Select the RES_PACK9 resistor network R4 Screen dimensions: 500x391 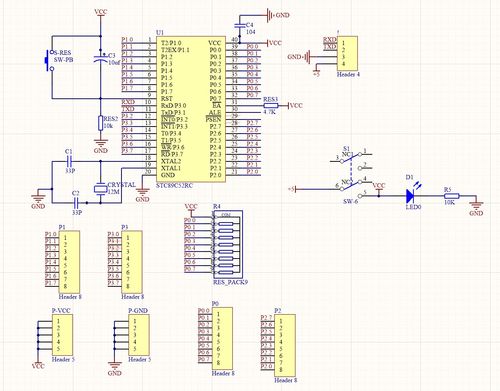[227, 245]
